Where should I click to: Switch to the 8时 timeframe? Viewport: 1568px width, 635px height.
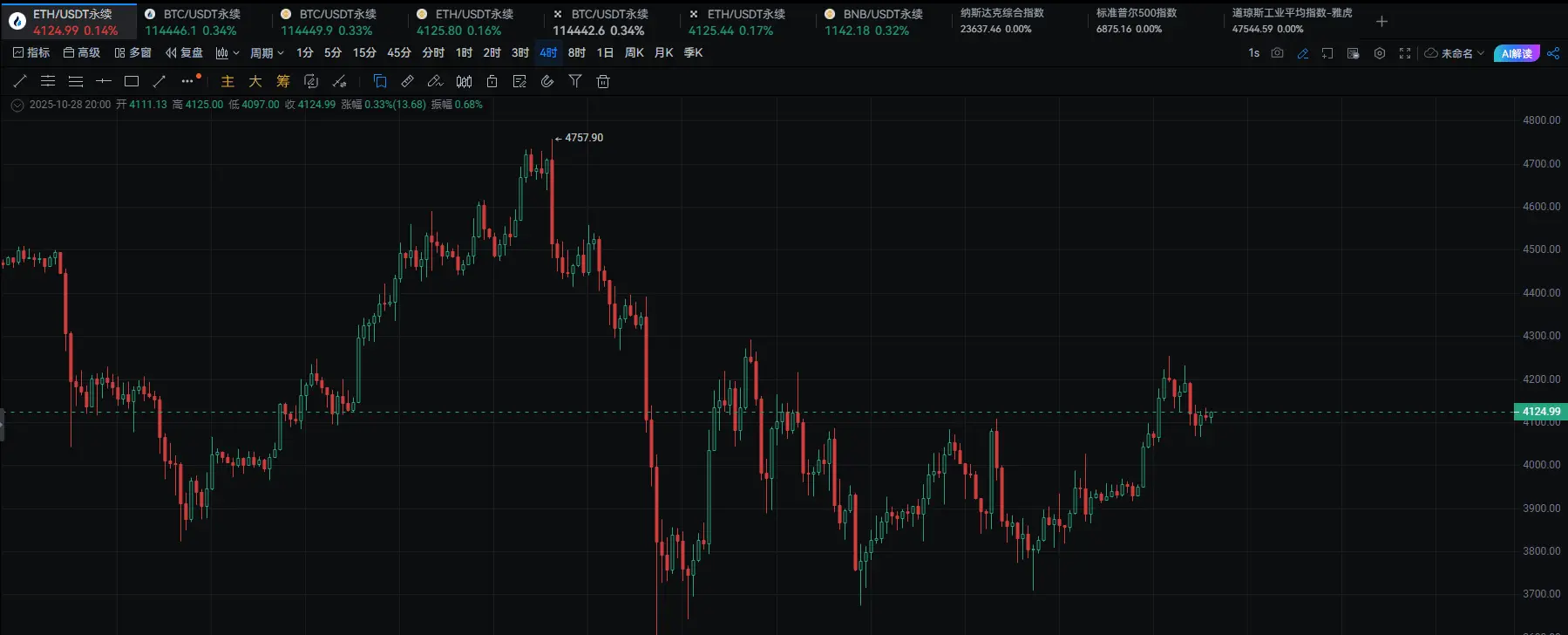(577, 52)
